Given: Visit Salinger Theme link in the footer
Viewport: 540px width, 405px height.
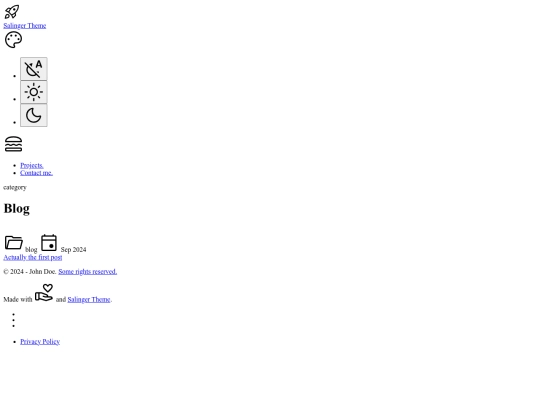Looking at the screenshot, I should [89, 299].
